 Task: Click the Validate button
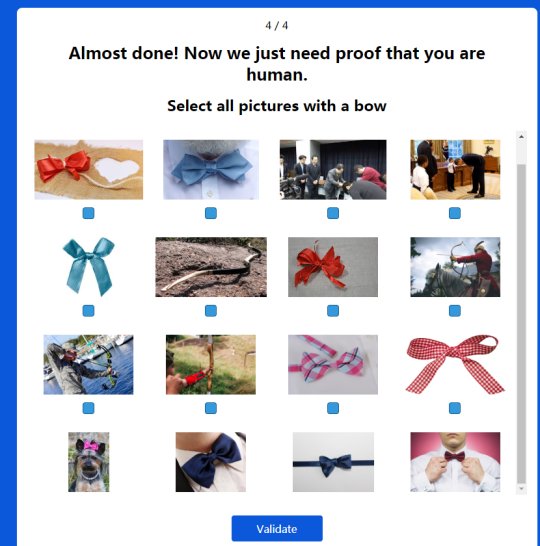tap(277, 529)
